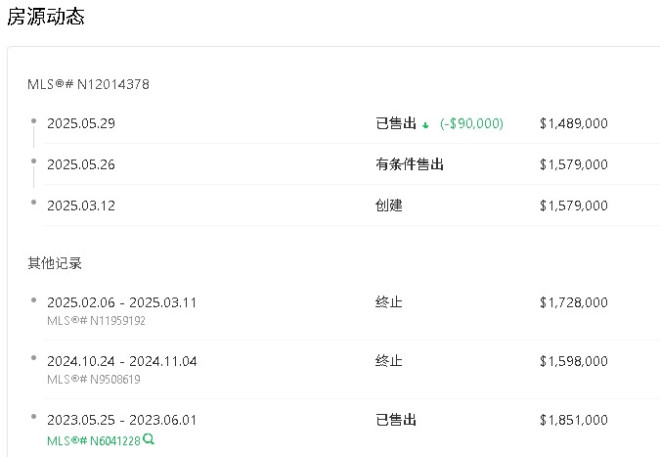Click the $1,728,000 terminated listing price

pyautogui.click(x=573, y=302)
